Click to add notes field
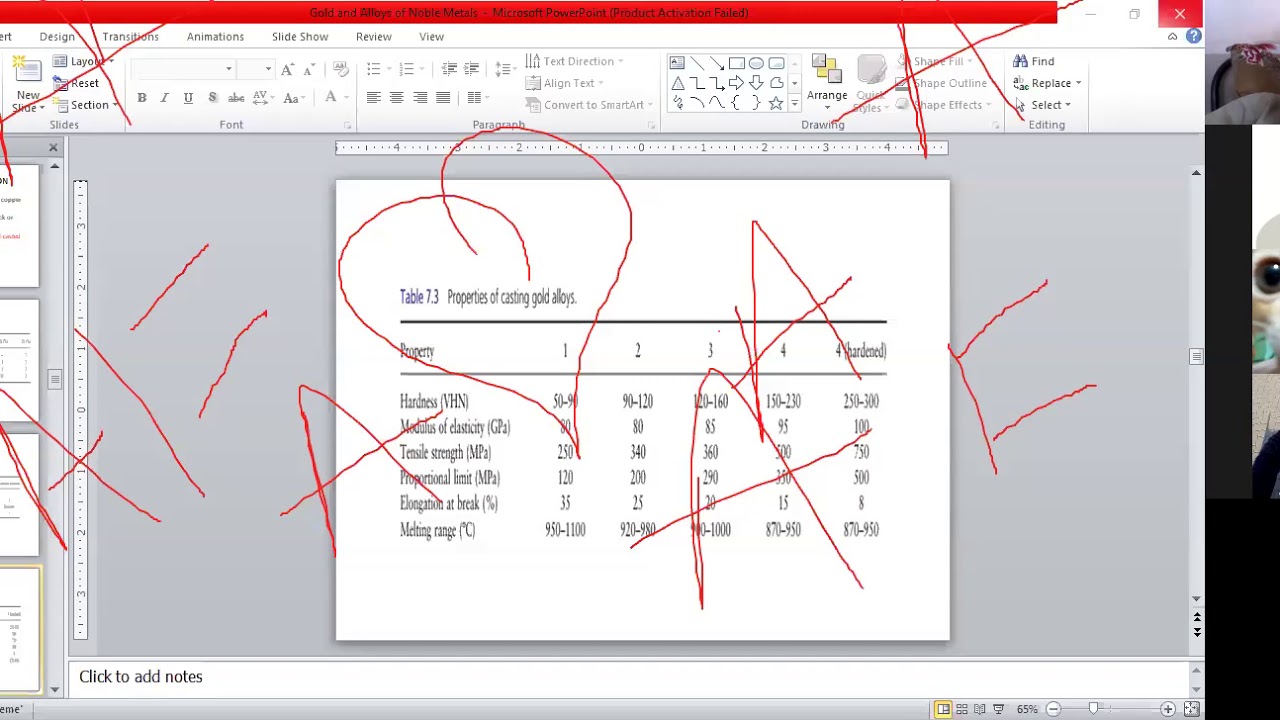 [x=628, y=677]
